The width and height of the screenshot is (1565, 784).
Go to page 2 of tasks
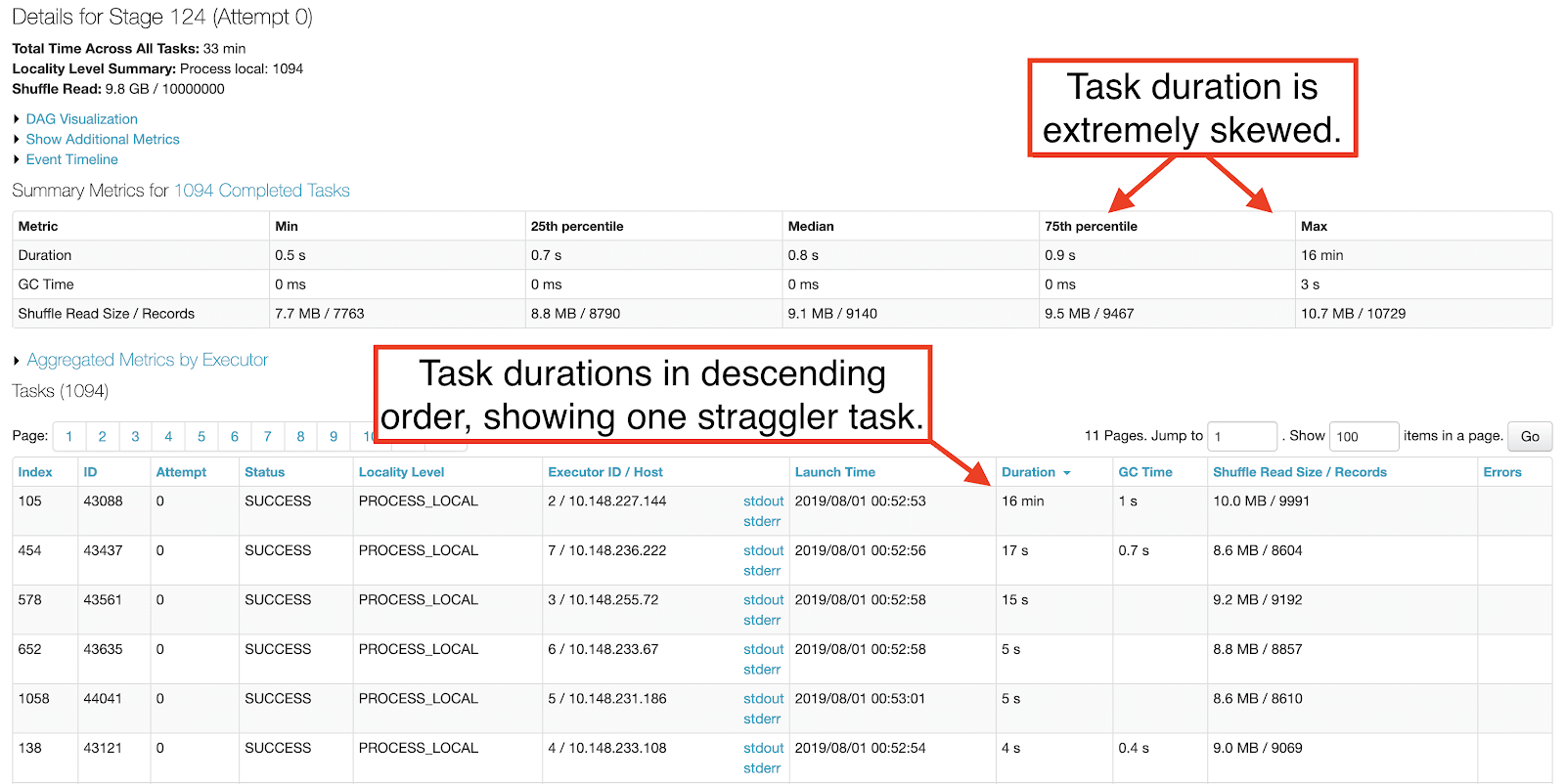(x=102, y=437)
